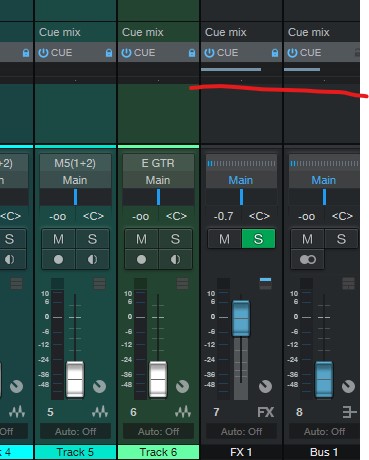
Task: Open the Auto: Off menu on FX 1
Action: (241, 432)
